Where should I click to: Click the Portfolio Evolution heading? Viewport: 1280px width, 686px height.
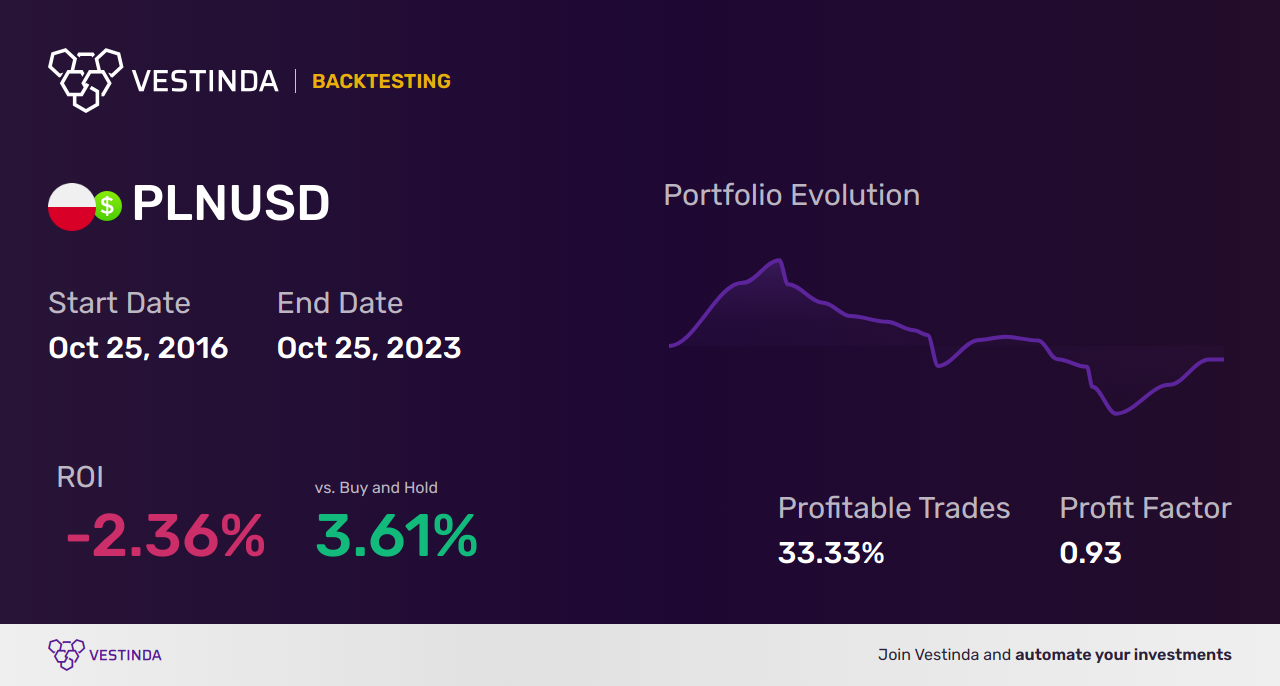tap(792, 195)
